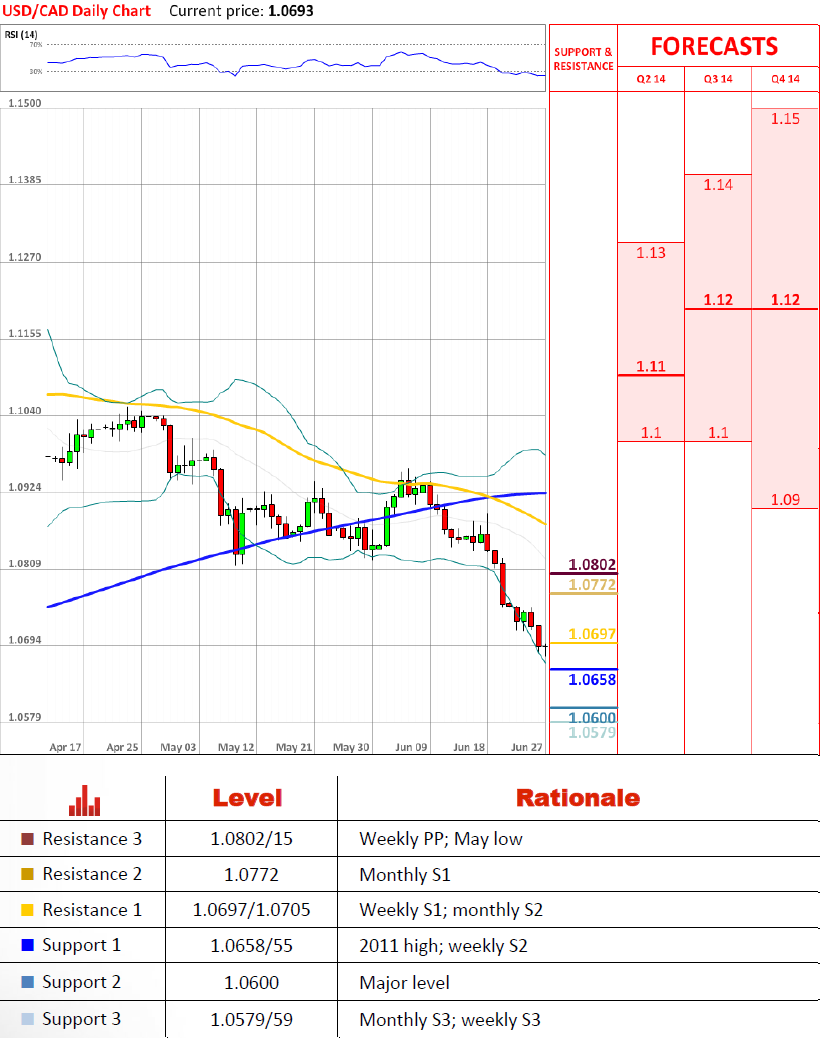Screen dimensions: 820x1038
Task: Select the Q2 14 forecast column header
Action: (x=650, y=79)
